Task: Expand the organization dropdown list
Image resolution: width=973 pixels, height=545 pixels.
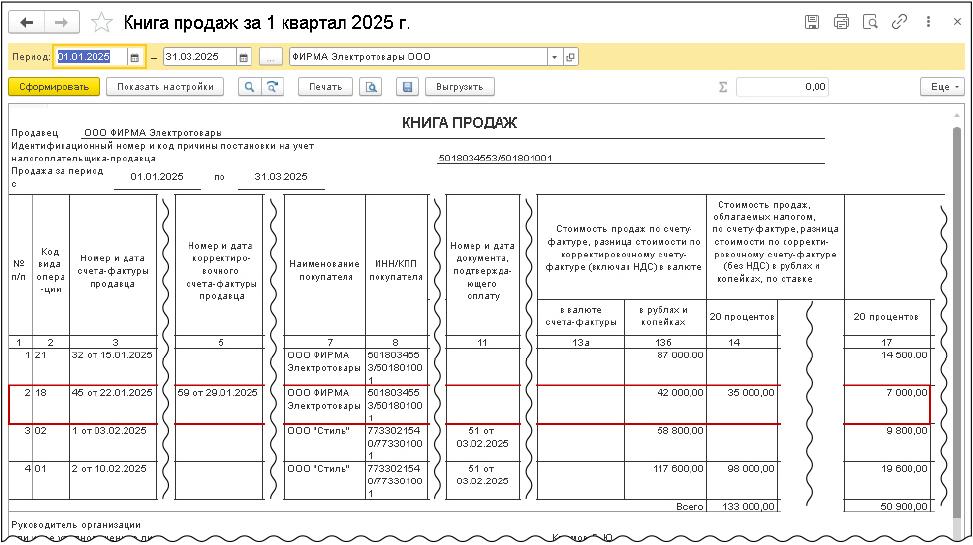Action: click(x=554, y=57)
